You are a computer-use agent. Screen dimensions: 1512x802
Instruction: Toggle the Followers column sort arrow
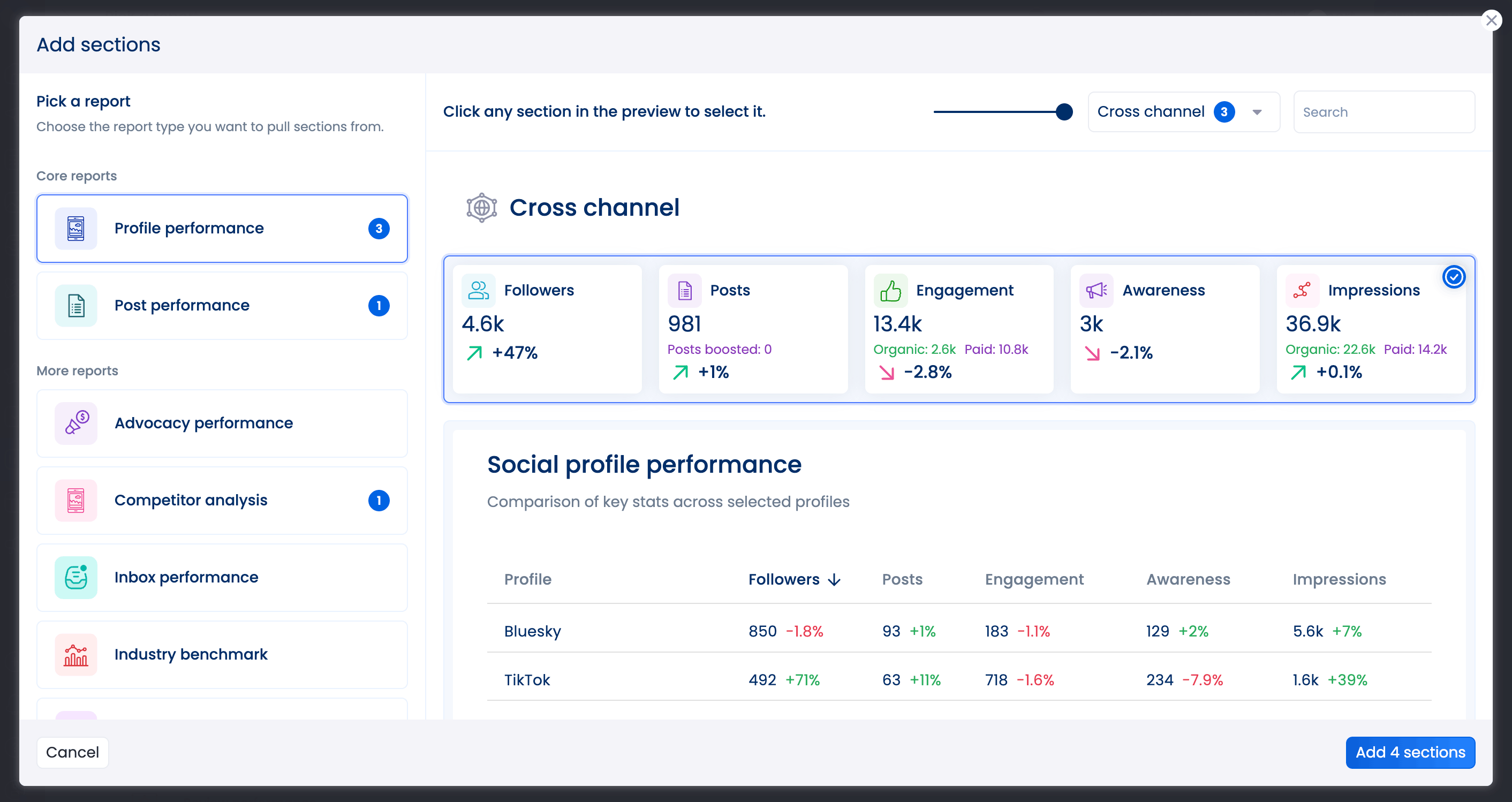click(835, 579)
